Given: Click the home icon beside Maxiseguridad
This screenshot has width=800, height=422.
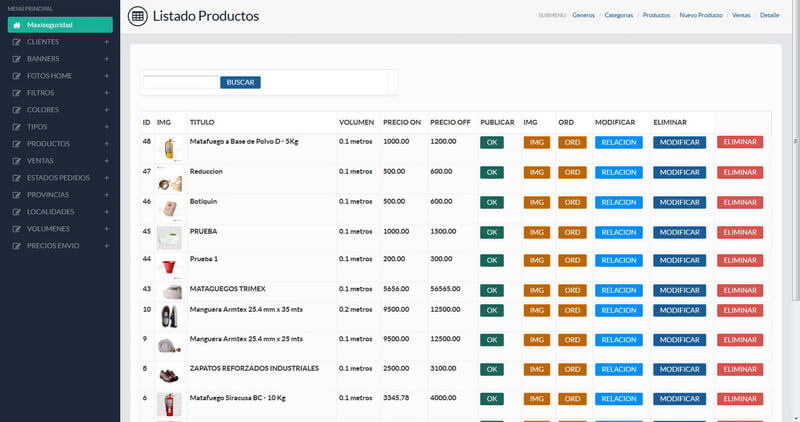Looking at the screenshot, I should [x=16, y=24].
